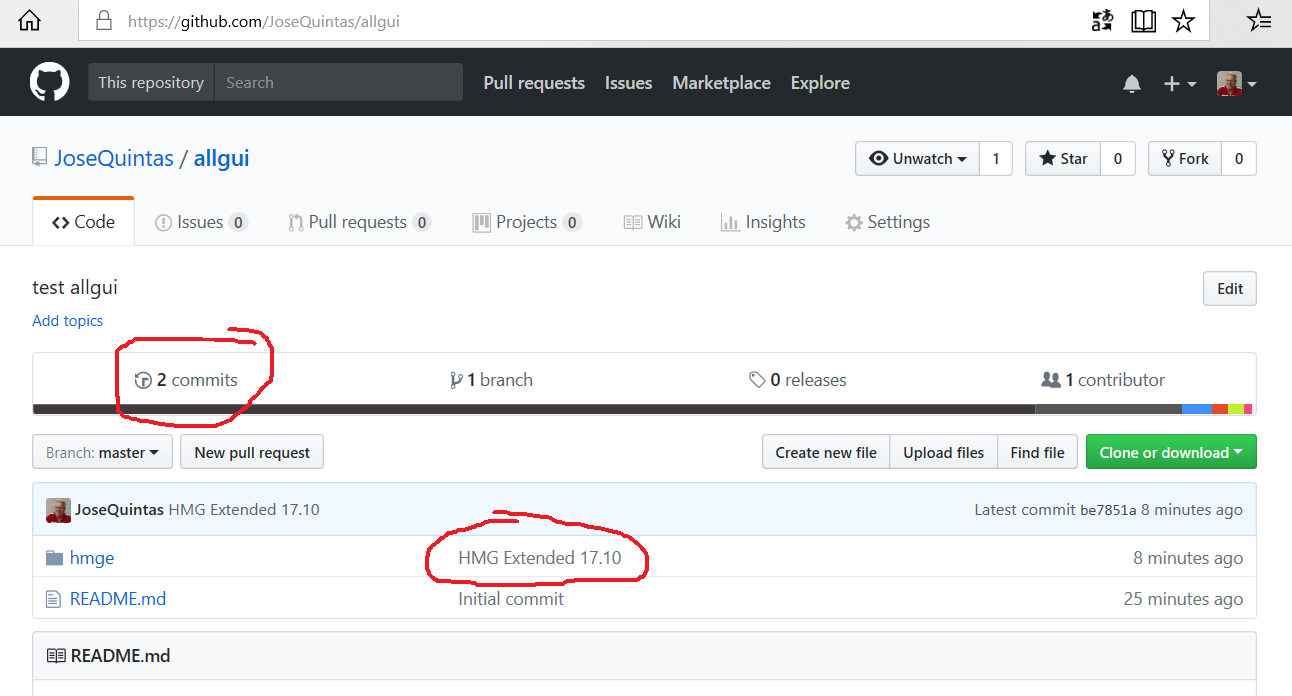Click the repository language color bar
The image size is (1292, 696).
click(x=643, y=409)
